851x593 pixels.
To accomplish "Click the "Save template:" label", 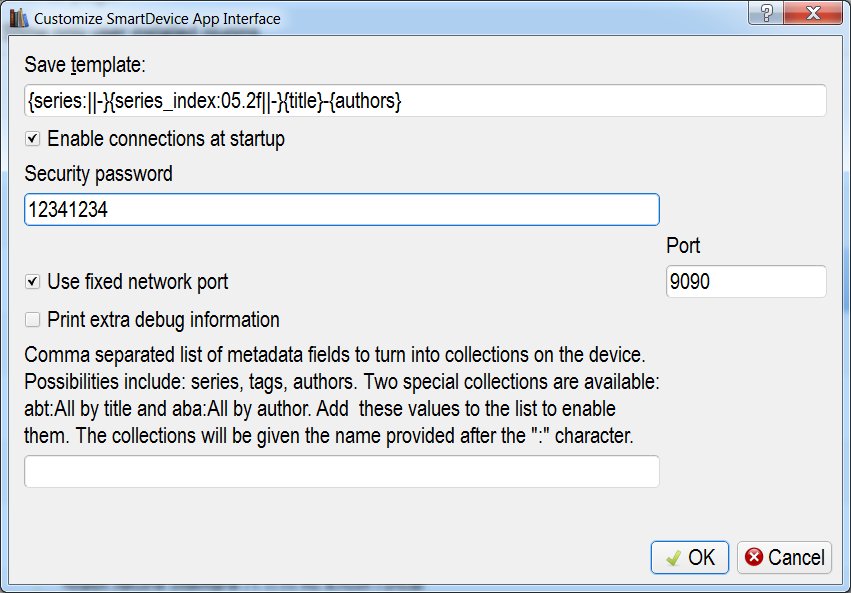I will [85, 66].
